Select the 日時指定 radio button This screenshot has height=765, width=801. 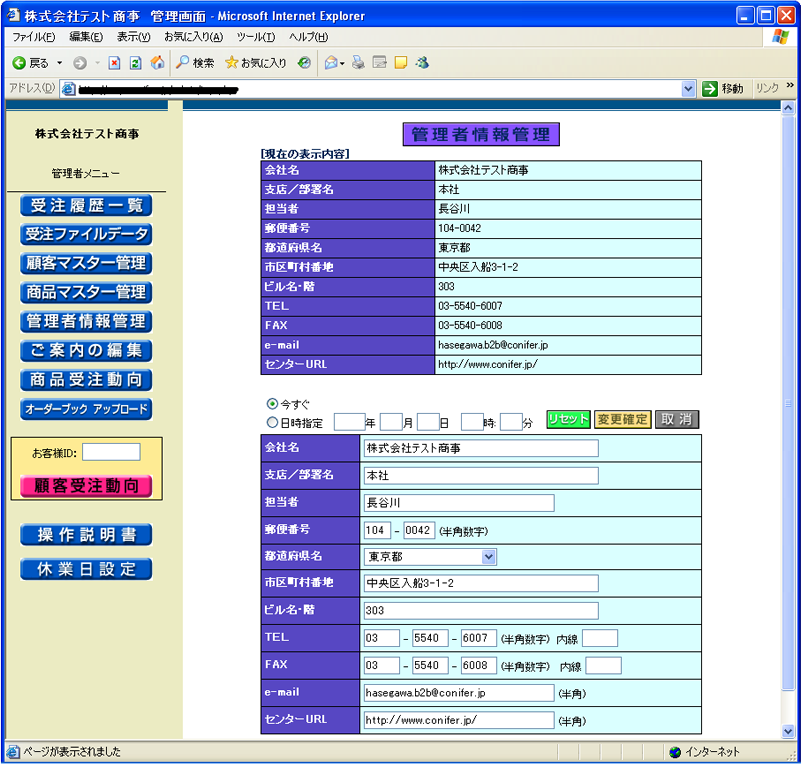(x=272, y=422)
